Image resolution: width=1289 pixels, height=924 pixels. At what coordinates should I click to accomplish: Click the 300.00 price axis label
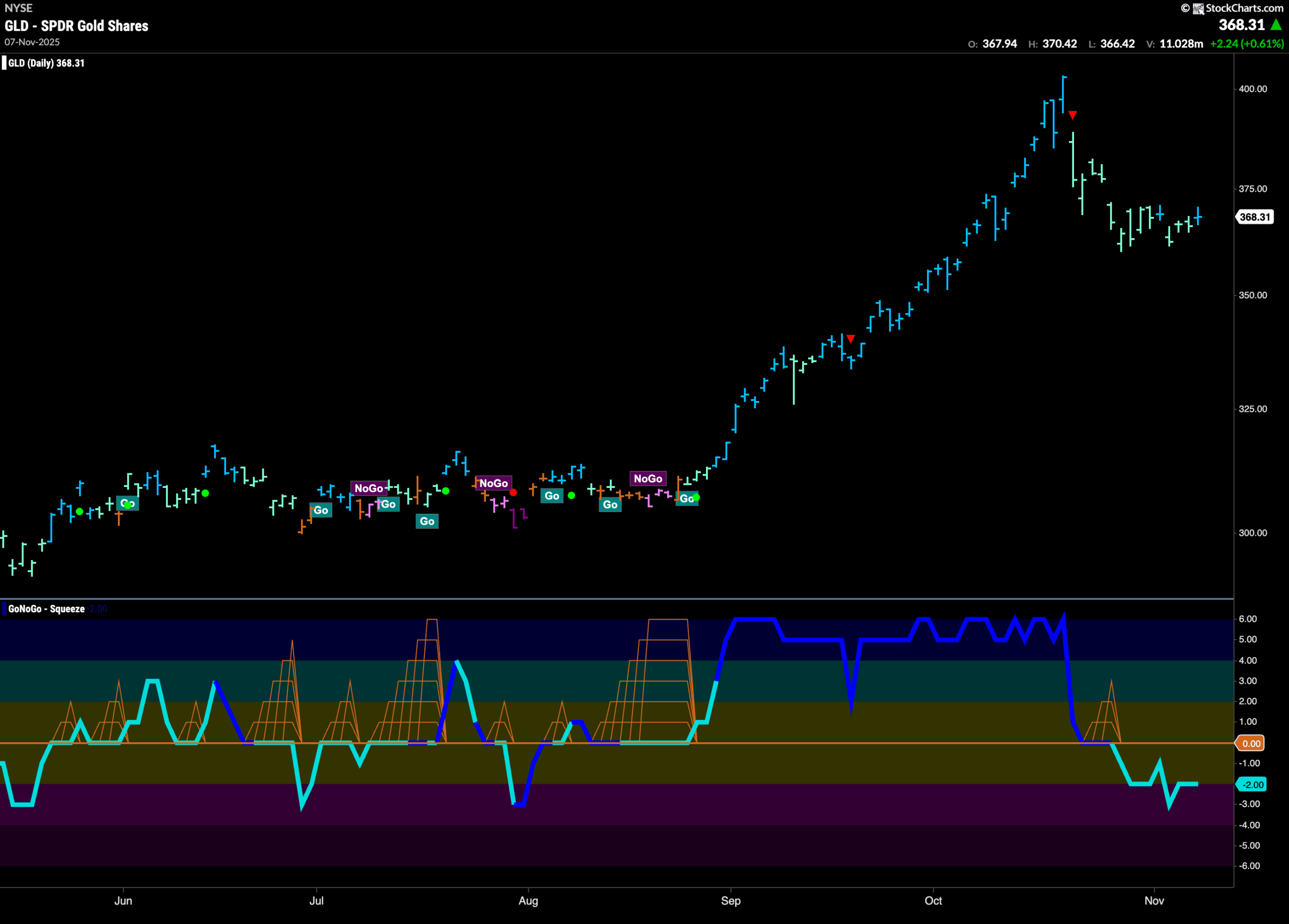(1253, 532)
